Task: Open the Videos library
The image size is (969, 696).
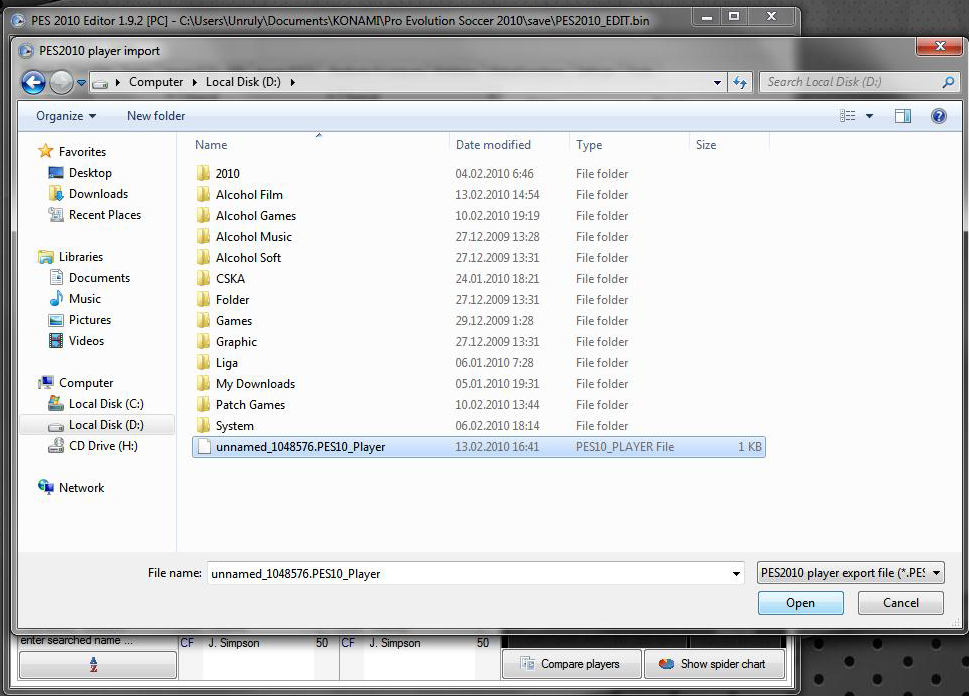Action: tap(87, 341)
